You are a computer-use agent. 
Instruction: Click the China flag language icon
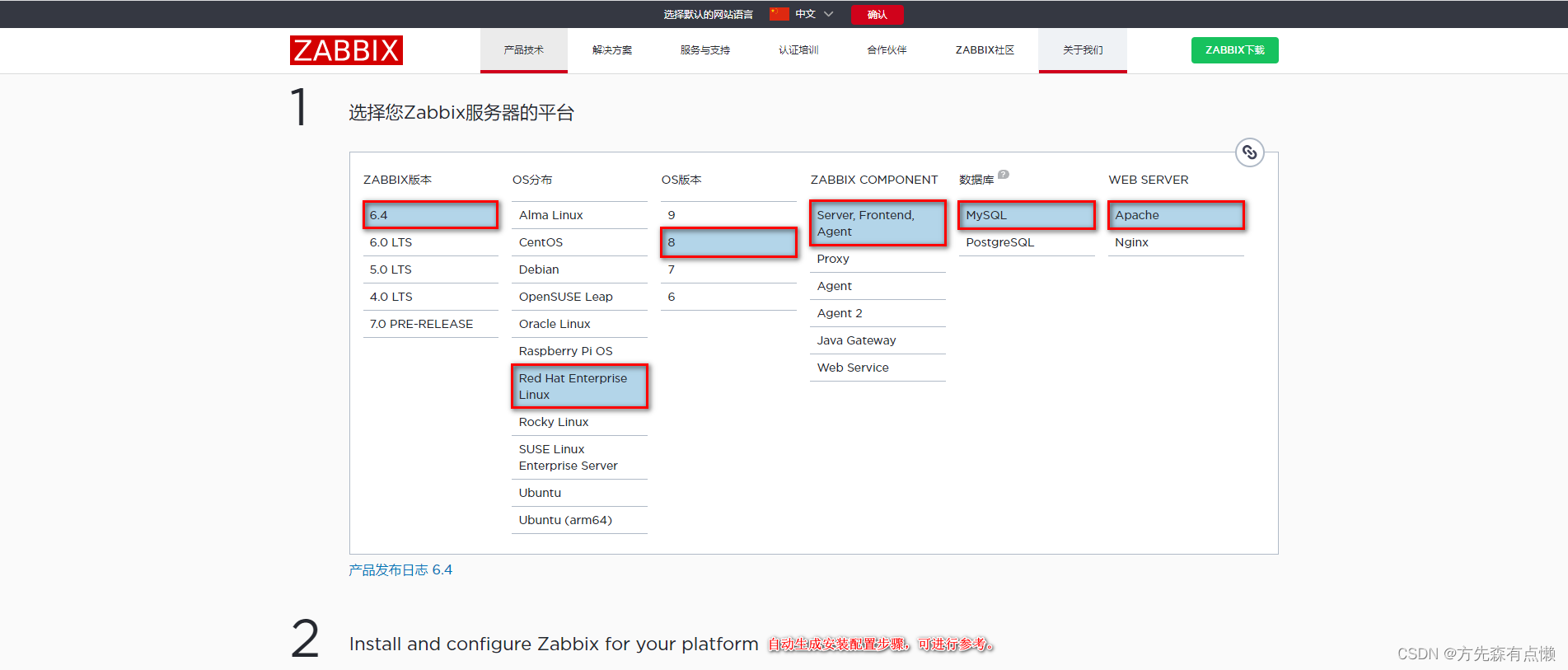(779, 14)
